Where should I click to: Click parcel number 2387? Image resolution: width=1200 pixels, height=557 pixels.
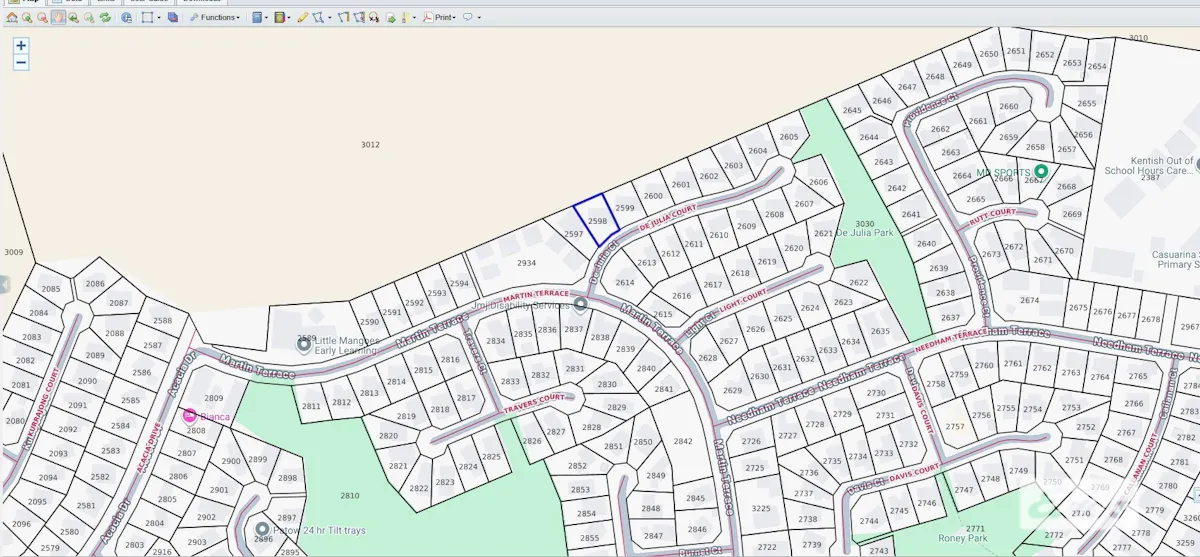[x=1150, y=177]
